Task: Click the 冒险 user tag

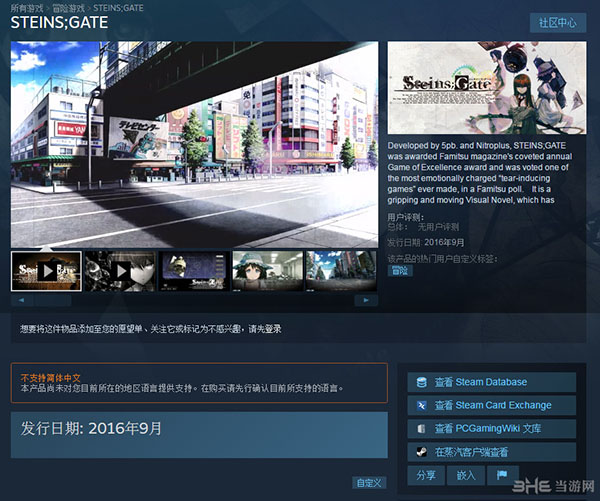Action: [399, 270]
